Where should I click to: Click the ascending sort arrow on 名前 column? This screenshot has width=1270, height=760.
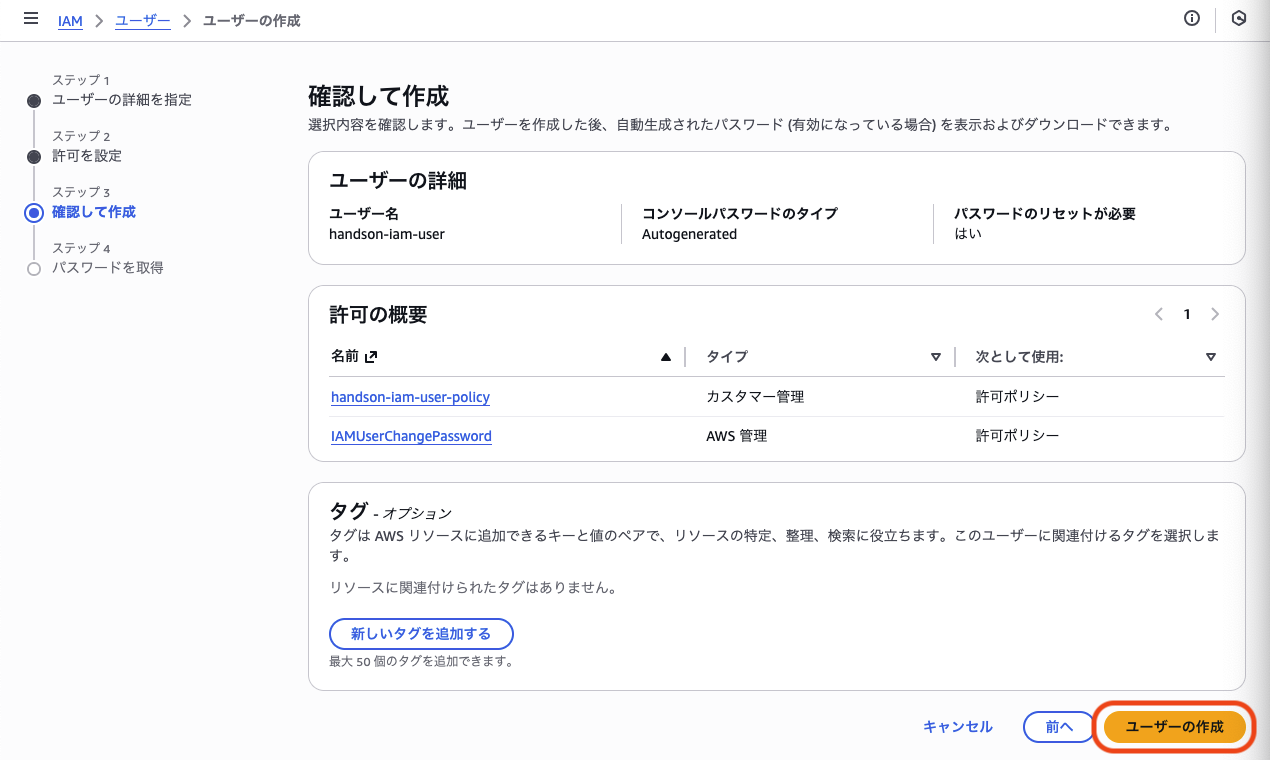pos(666,356)
